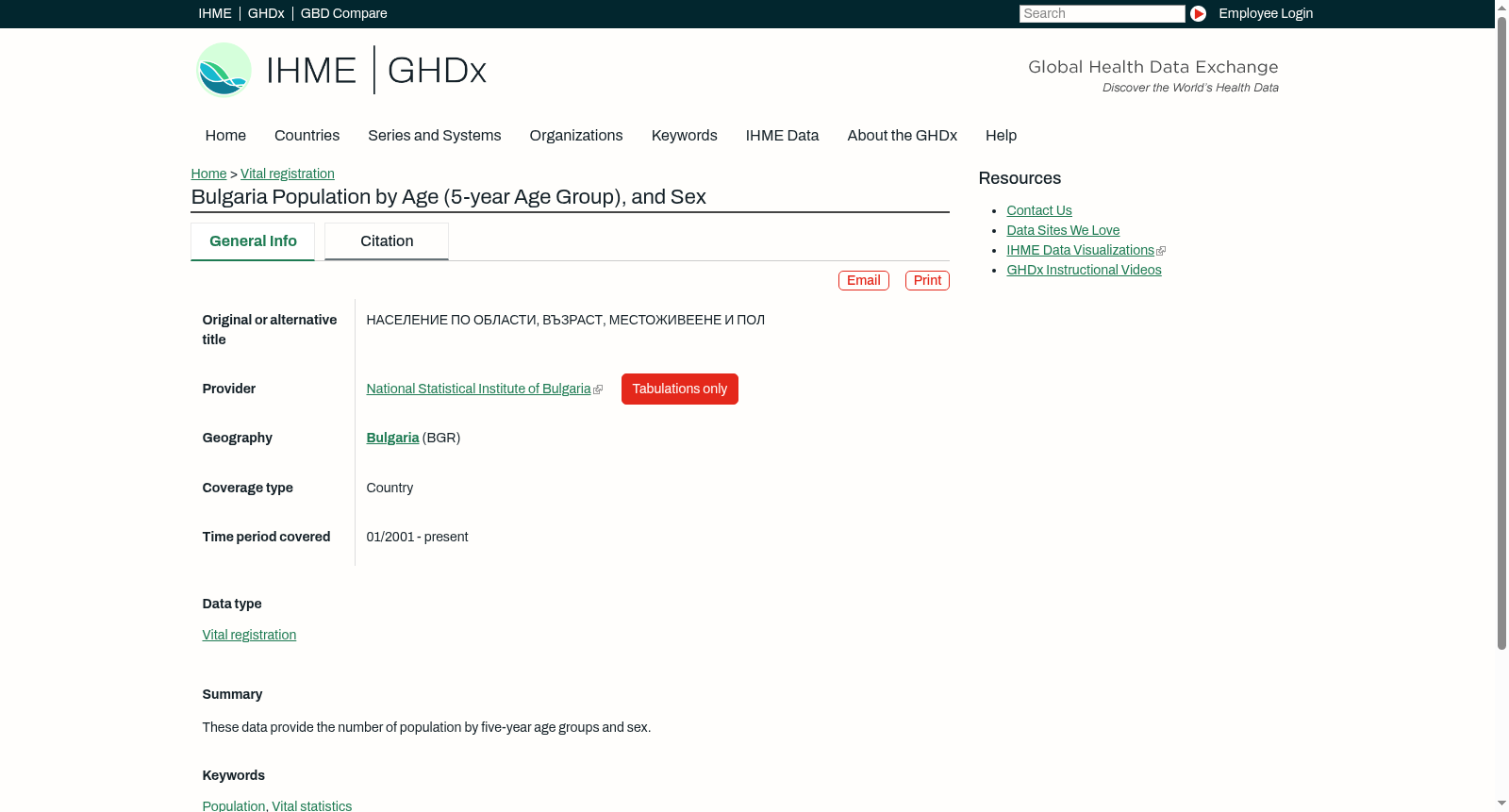Viewport: 1509px width, 812px height.
Task: Open Help menu item
Action: point(1001,135)
